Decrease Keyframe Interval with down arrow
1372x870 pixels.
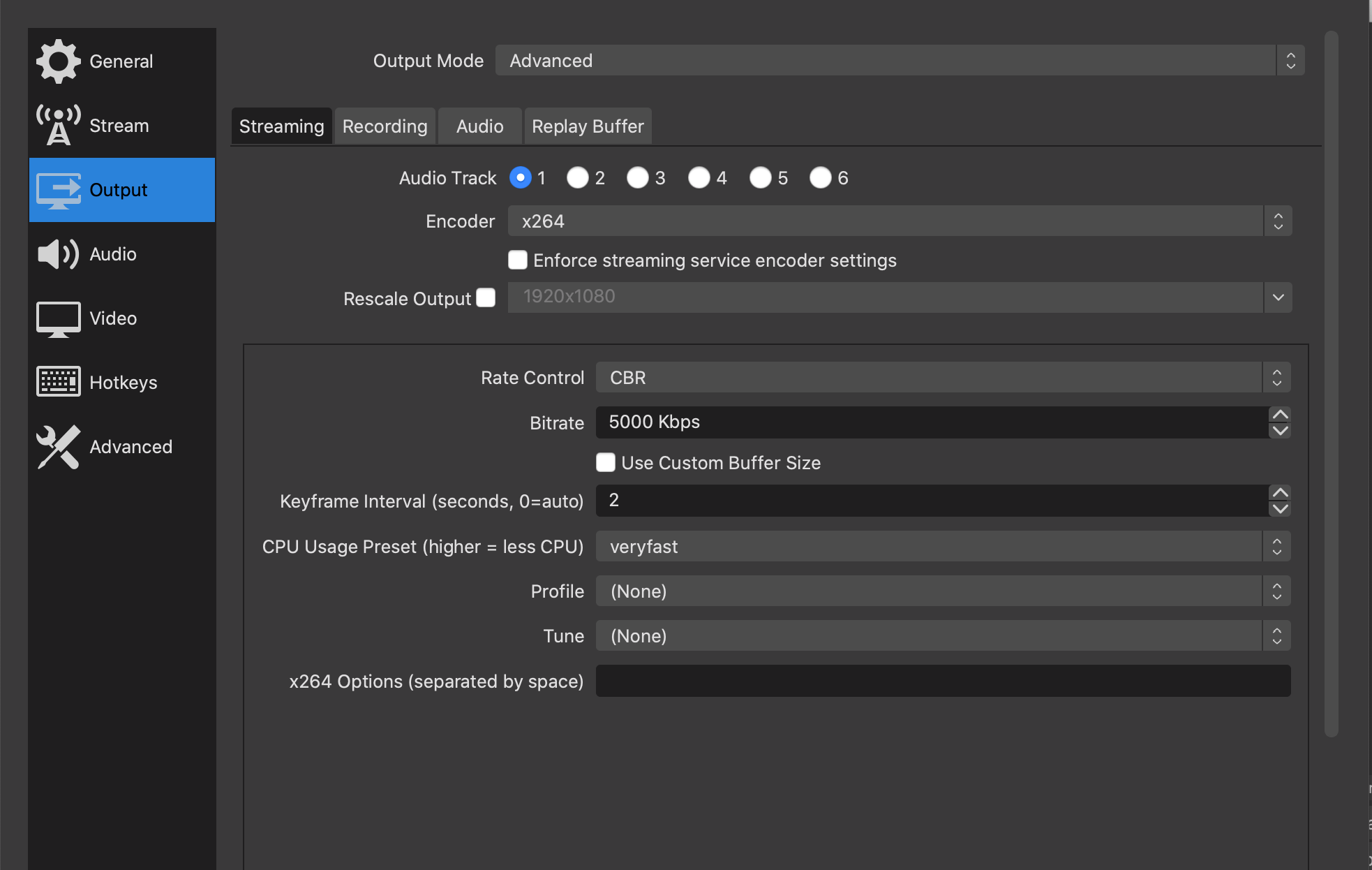click(1280, 509)
